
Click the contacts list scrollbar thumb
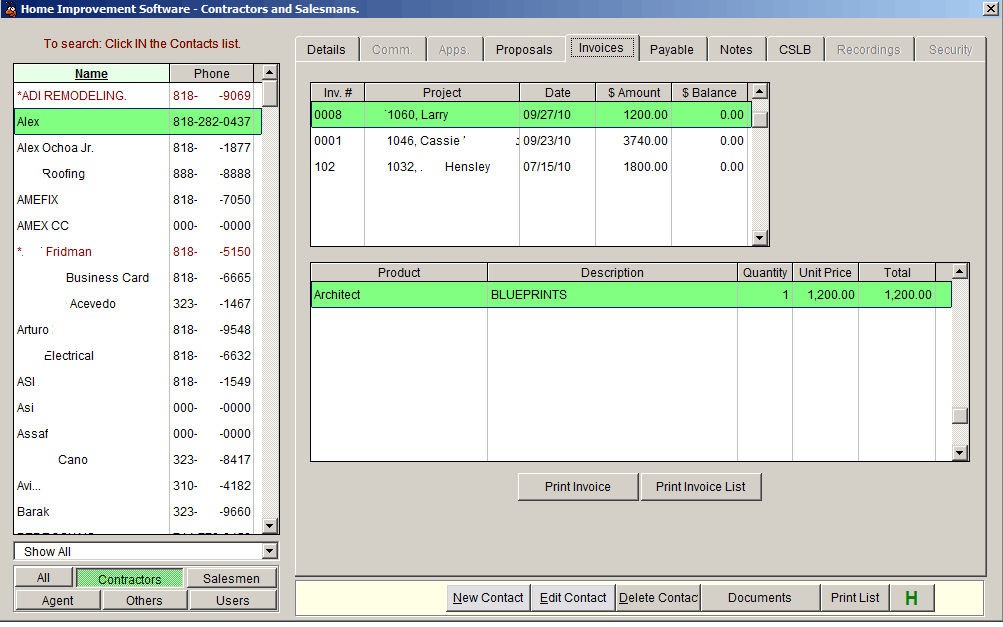269,93
